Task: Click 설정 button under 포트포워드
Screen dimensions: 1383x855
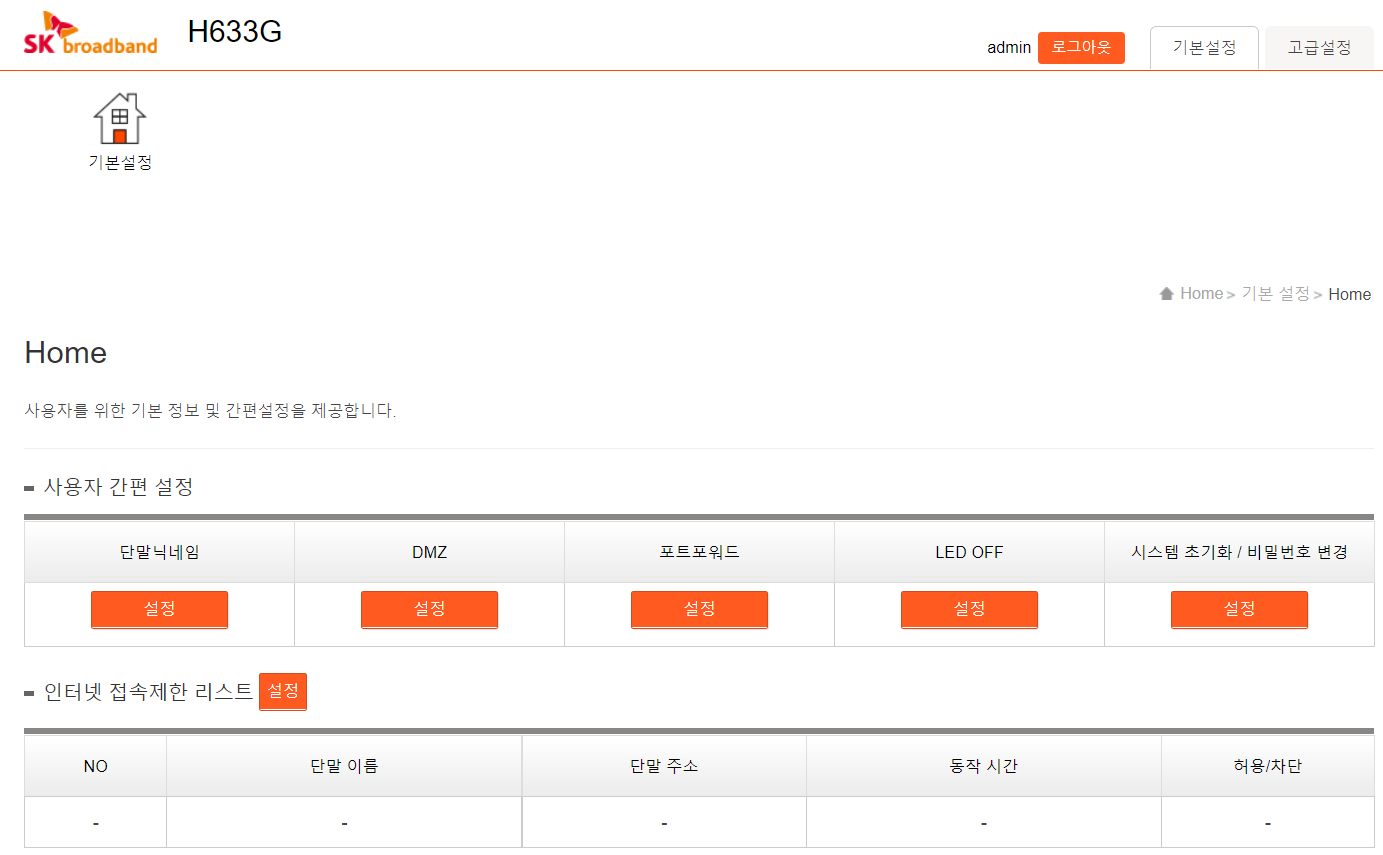Action: (x=699, y=609)
